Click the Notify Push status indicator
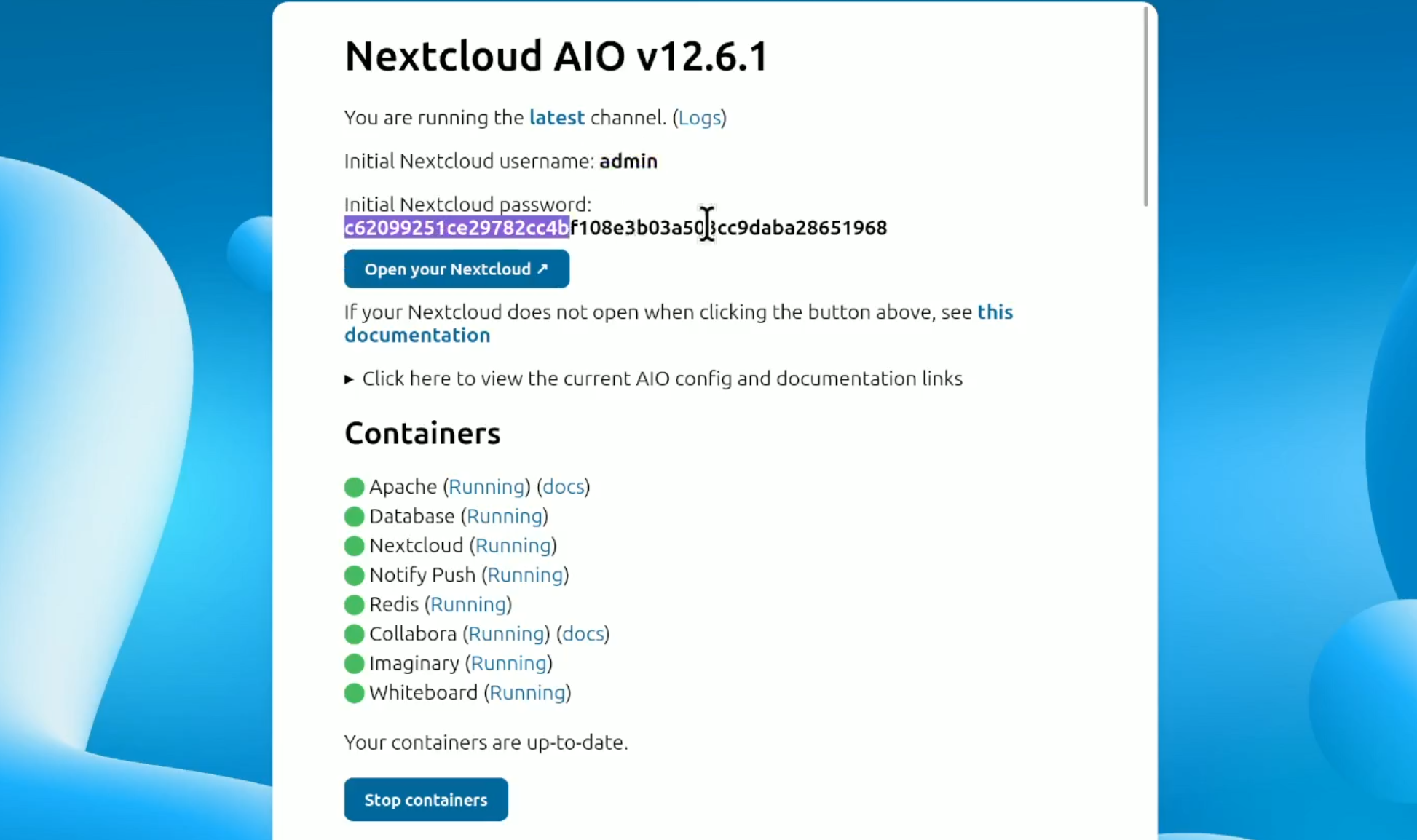The width and height of the screenshot is (1417, 840). point(354,574)
